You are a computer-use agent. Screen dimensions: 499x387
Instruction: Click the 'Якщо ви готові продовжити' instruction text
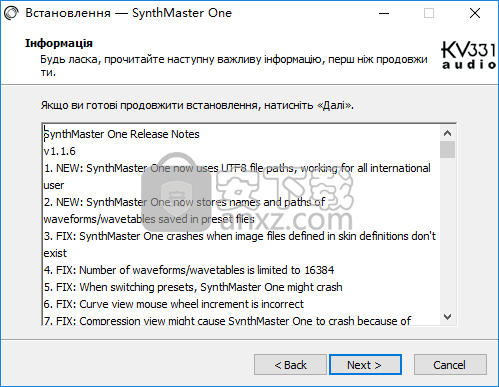[197, 105]
